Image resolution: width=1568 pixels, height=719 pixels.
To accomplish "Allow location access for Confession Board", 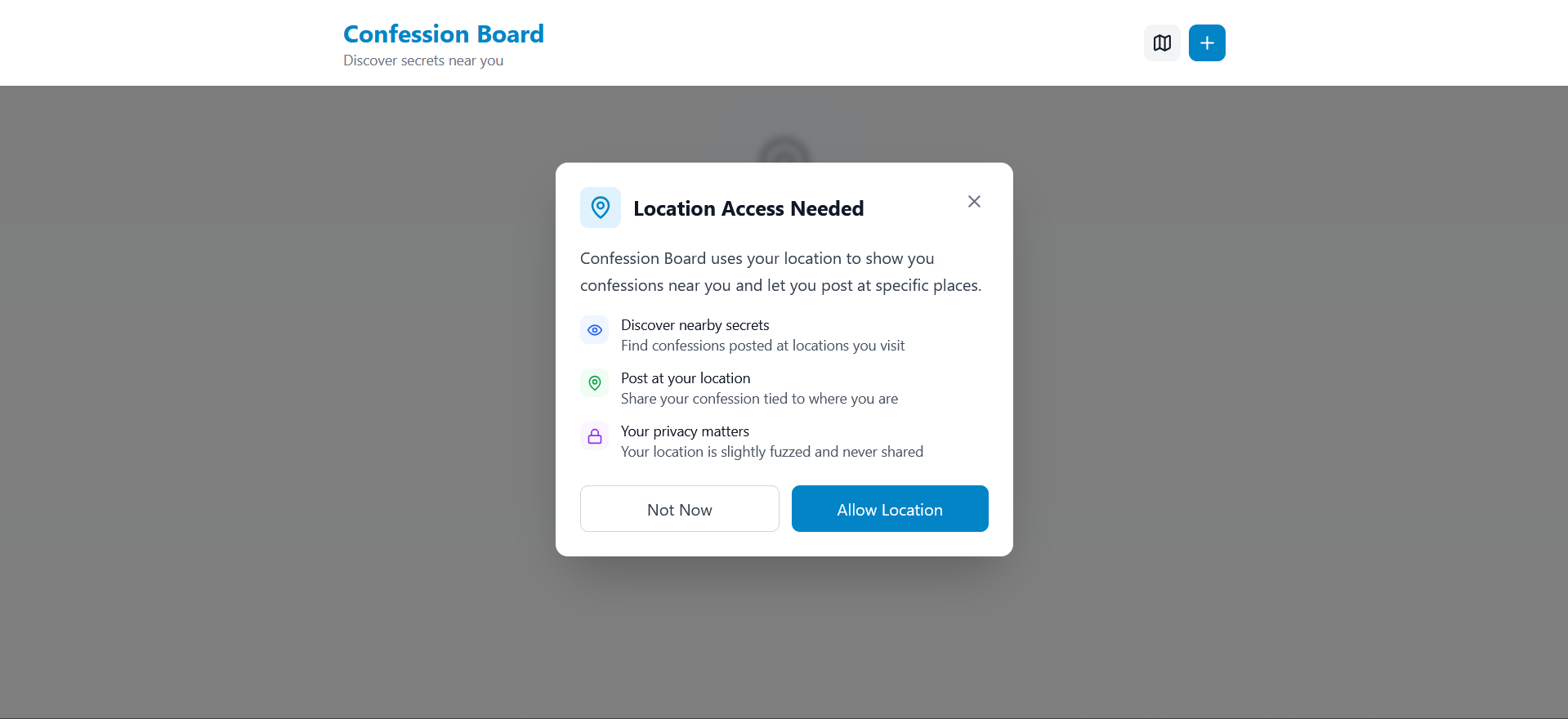I will [x=890, y=508].
